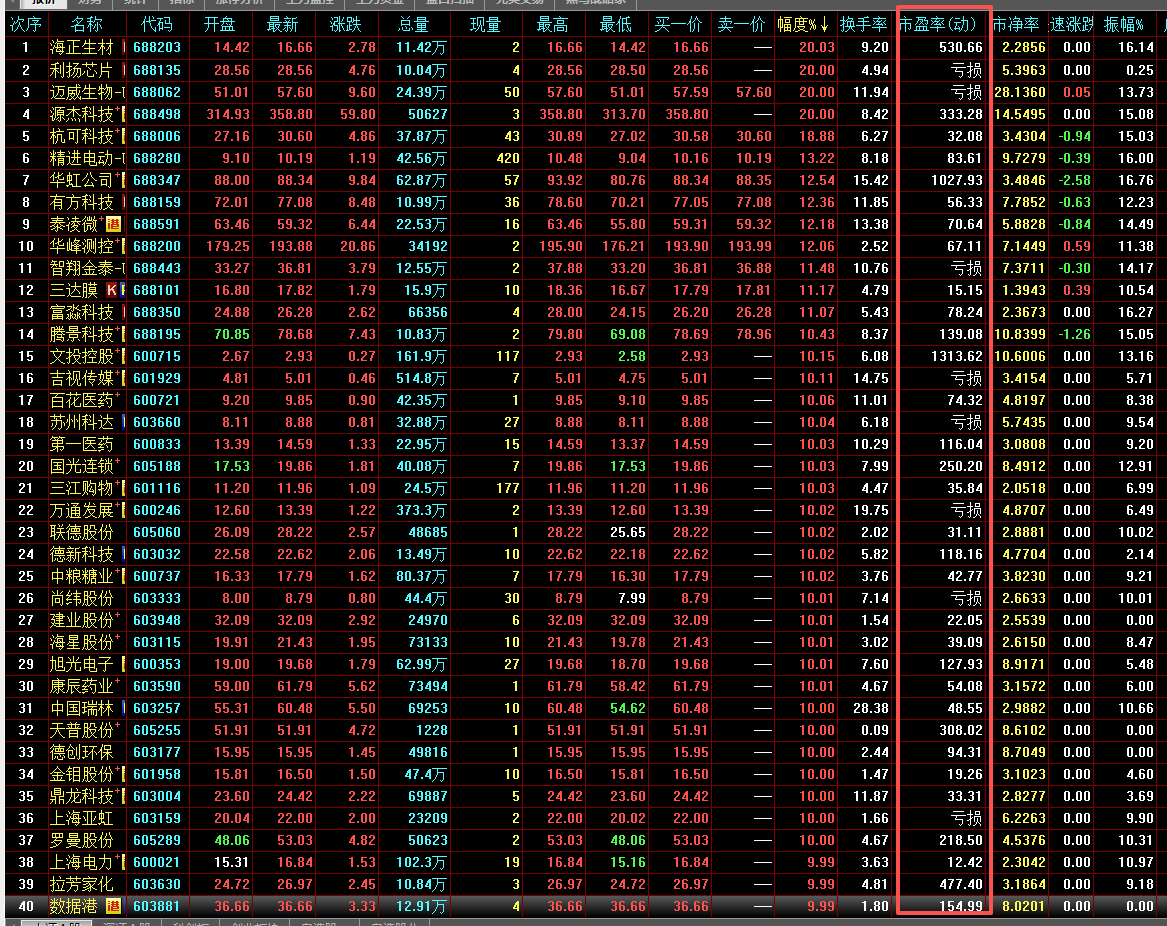This screenshot has width=1167, height=926.
Task: Select the 三江购物 stock name
Action: click(82, 488)
